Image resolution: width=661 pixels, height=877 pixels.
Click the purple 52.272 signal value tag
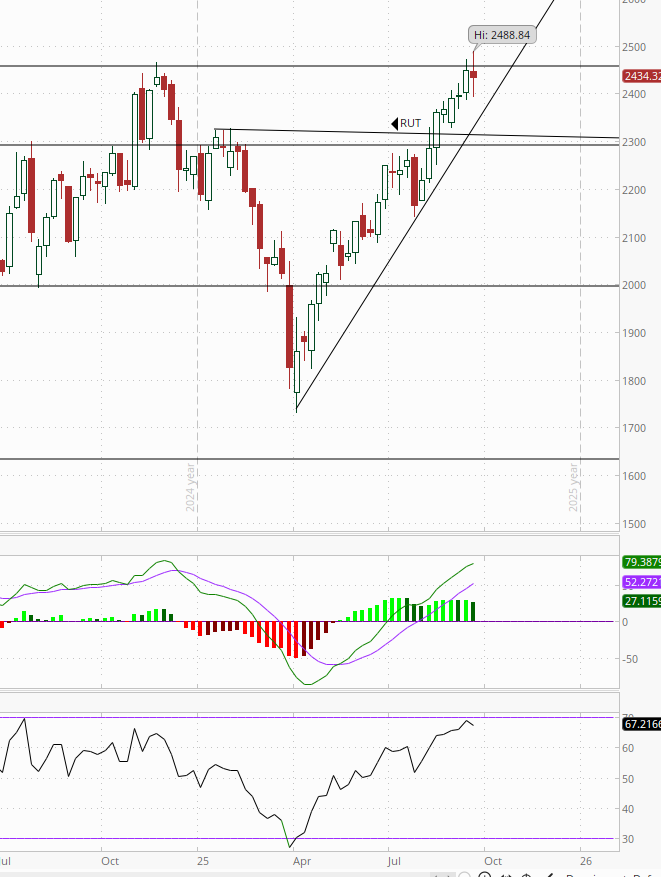(641, 582)
